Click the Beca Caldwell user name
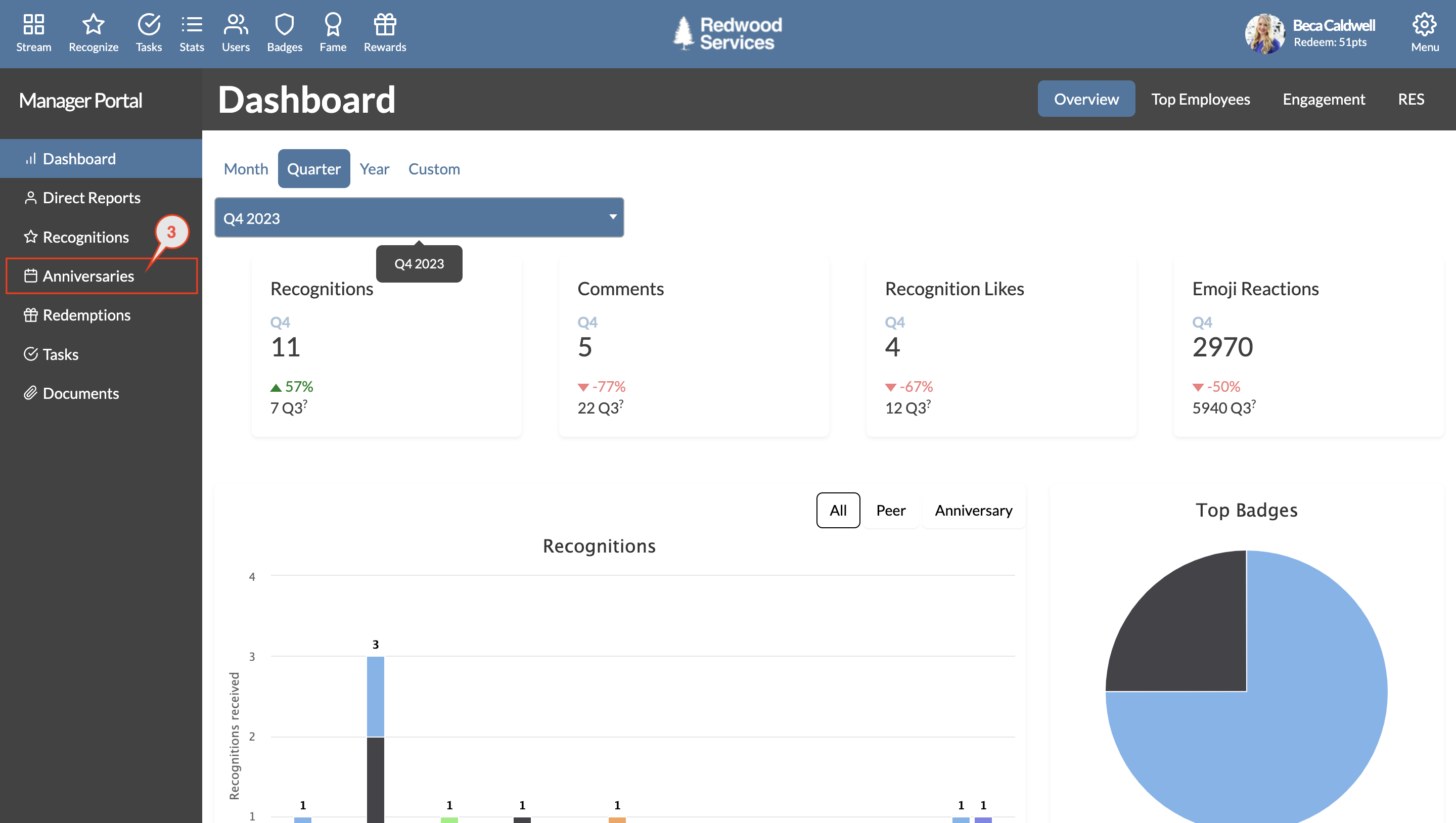 click(1334, 25)
